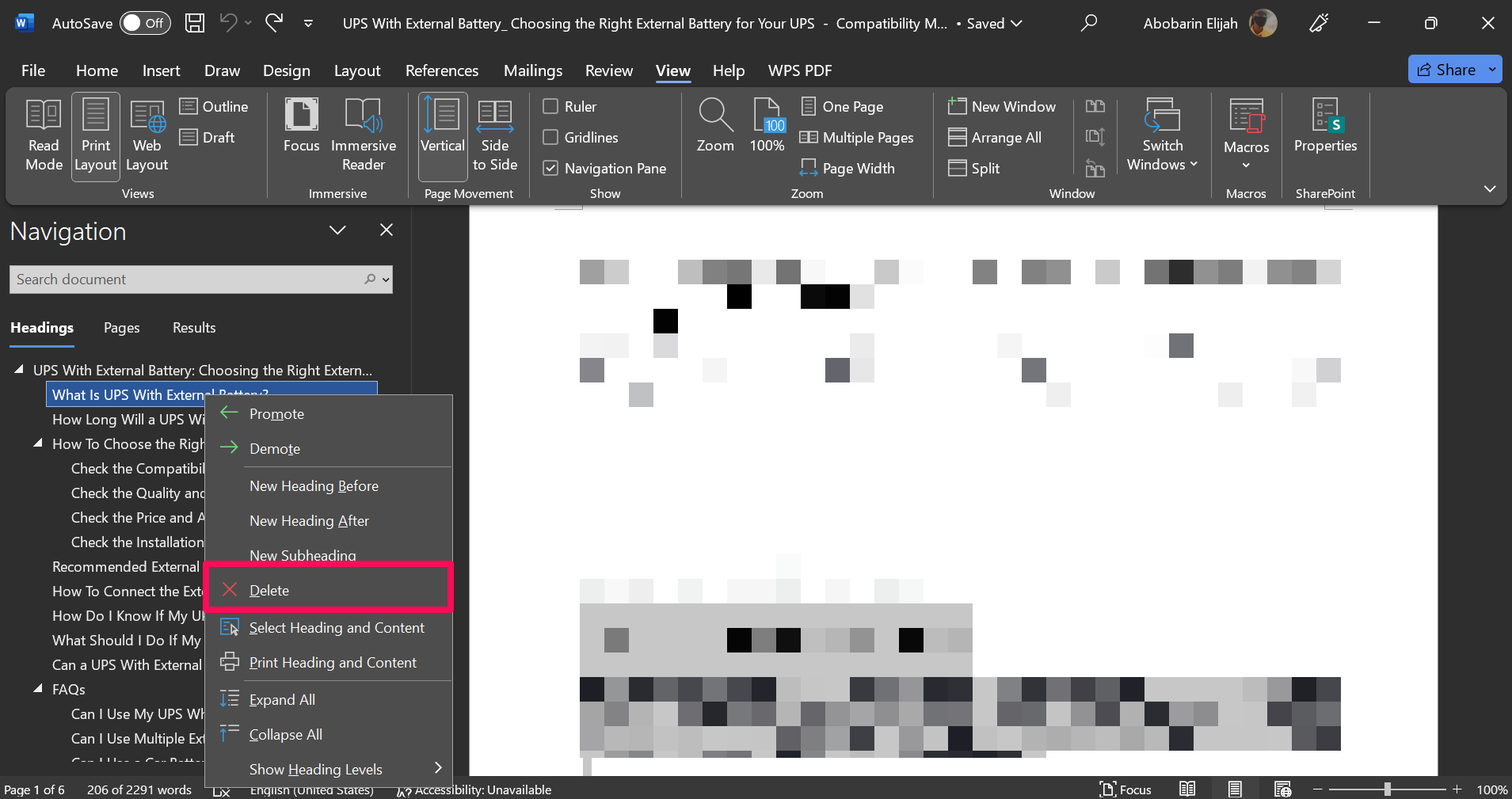Click the Save icon in title bar
Image resolution: width=1512 pixels, height=799 pixels.
[194, 23]
